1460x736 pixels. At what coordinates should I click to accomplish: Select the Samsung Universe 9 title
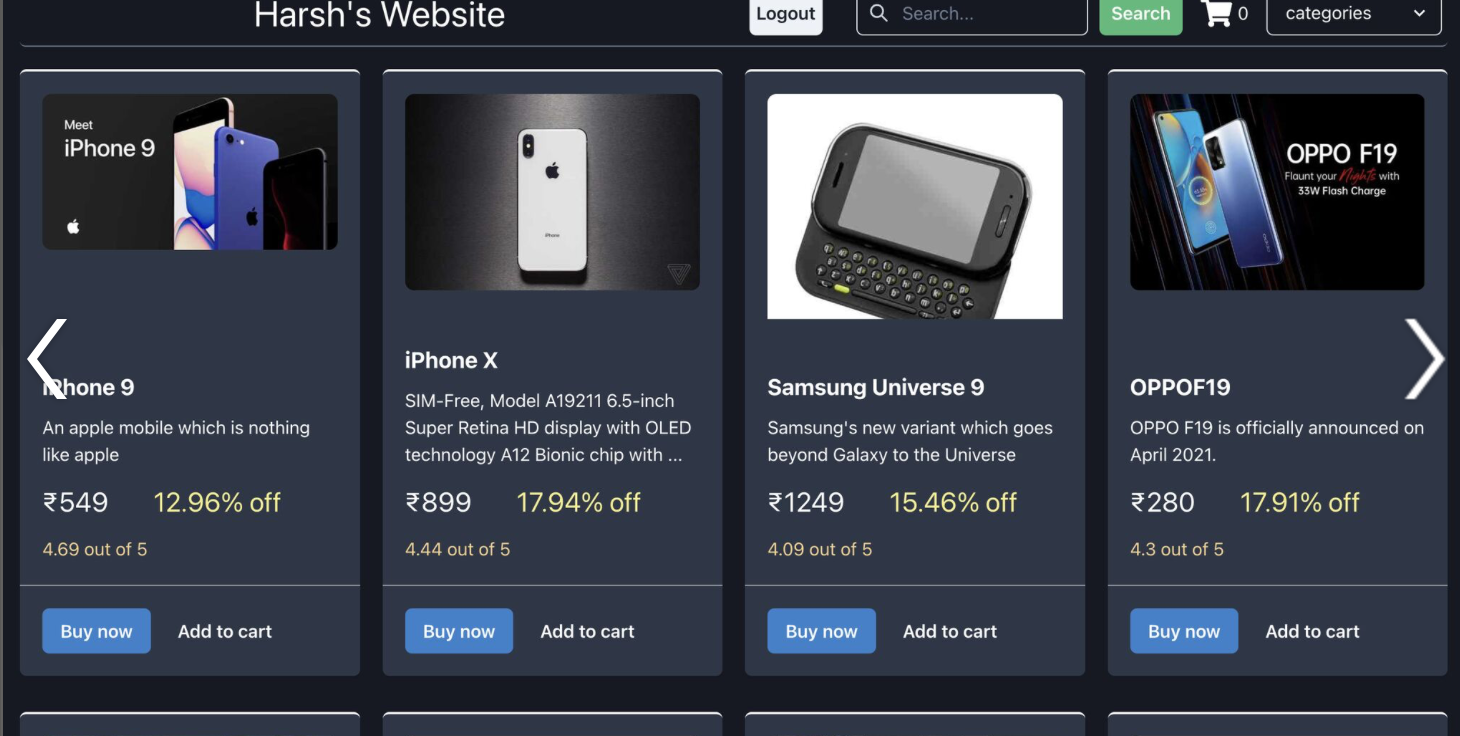pyautogui.click(x=875, y=387)
